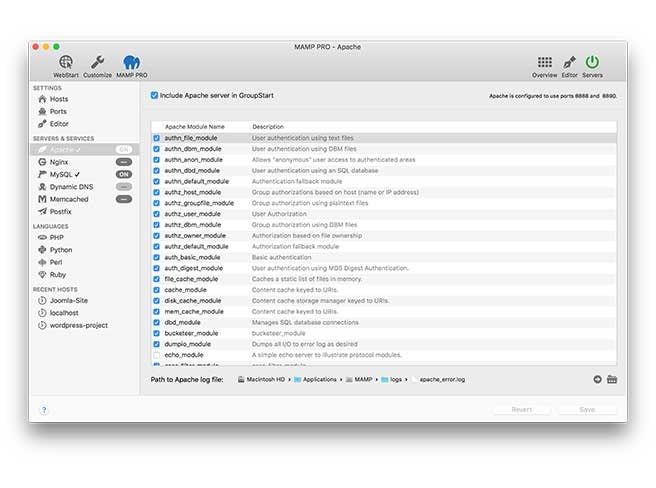Image resolution: width=656 pixels, height=488 pixels.
Task: Uncheck dumpio_module checkbox
Action: (x=156, y=344)
